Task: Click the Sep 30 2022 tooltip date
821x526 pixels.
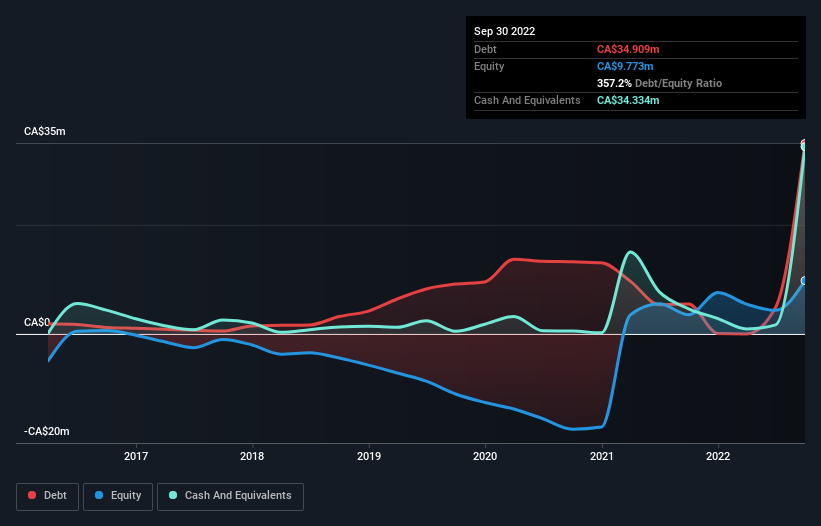Action: [x=504, y=31]
